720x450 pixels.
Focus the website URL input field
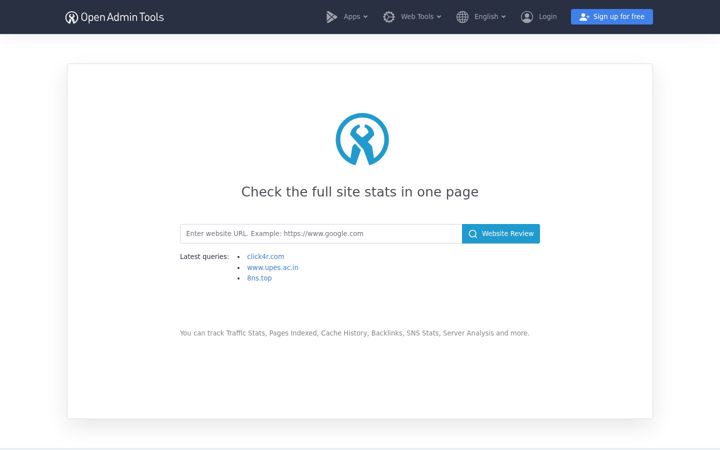321,234
